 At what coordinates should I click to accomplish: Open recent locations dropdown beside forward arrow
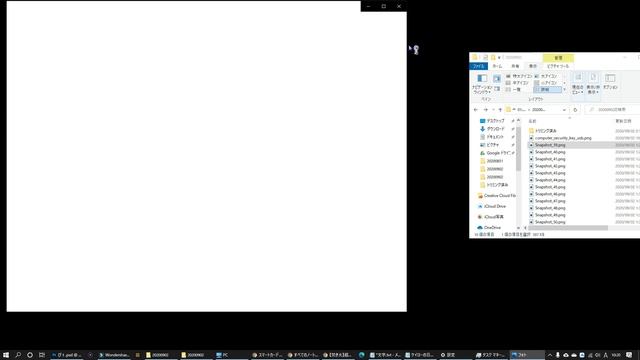coord(493,110)
